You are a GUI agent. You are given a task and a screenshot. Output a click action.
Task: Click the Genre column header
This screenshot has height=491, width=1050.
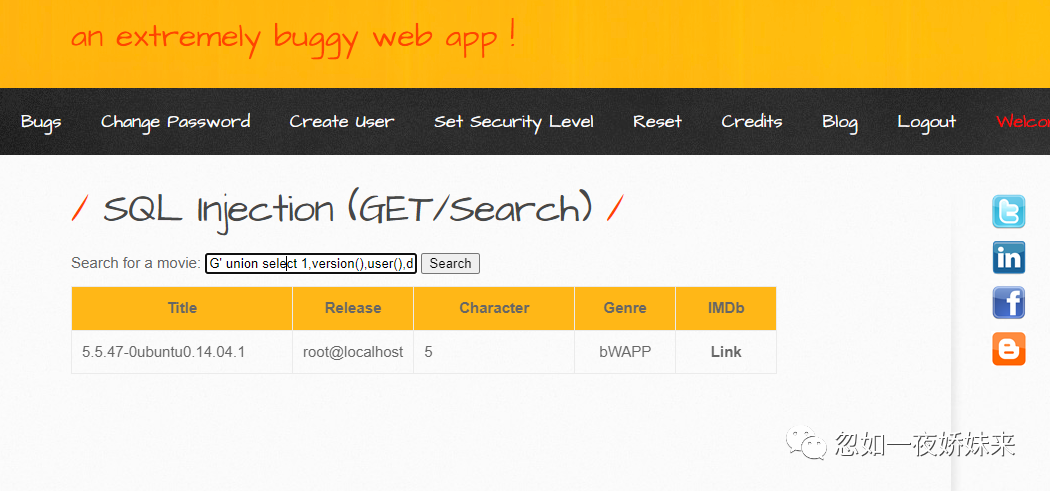[625, 308]
